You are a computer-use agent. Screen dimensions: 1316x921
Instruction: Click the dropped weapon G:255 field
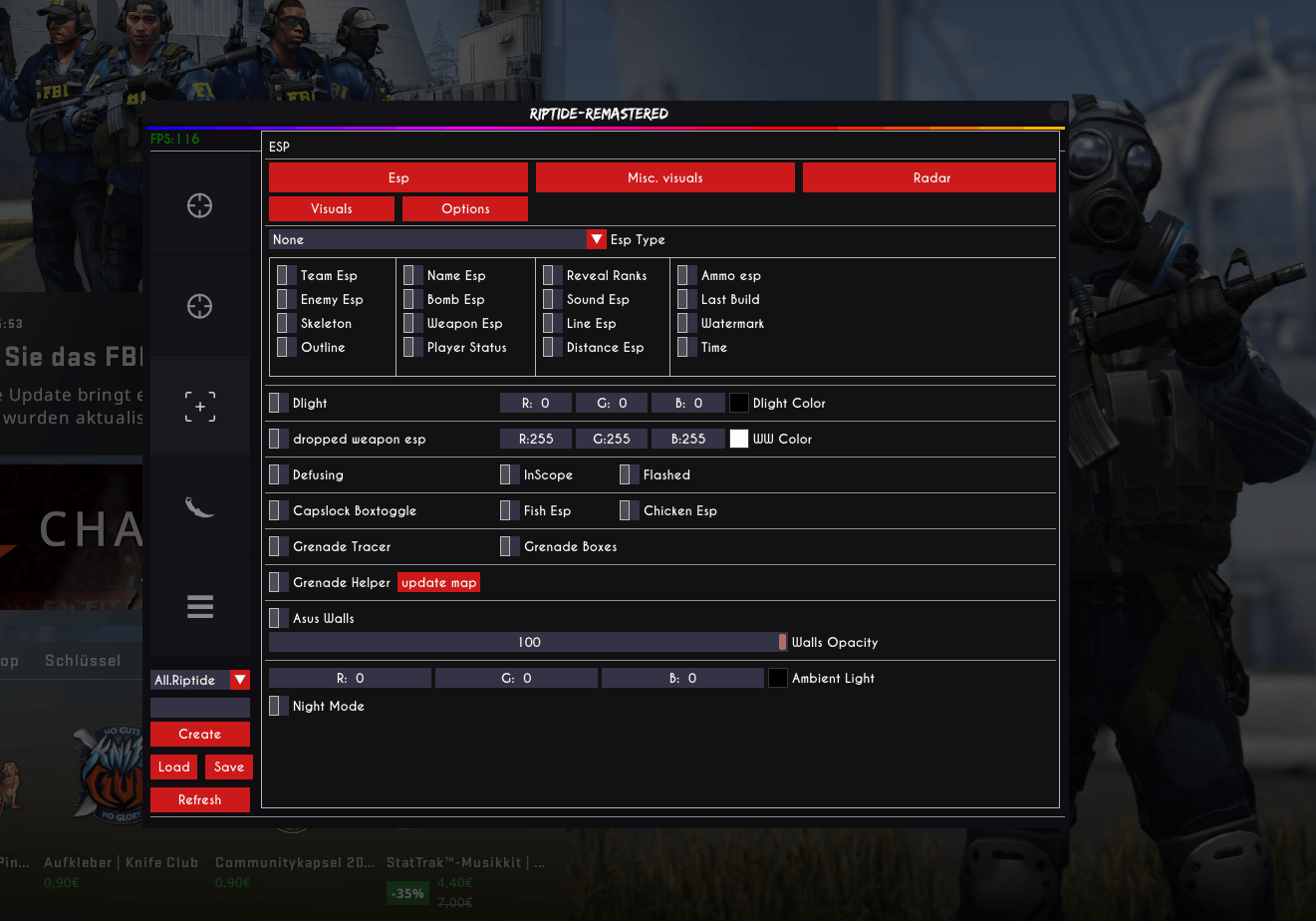tap(612, 439)
